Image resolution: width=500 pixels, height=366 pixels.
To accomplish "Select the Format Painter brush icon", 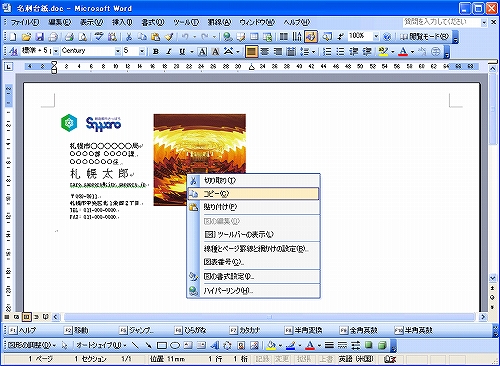I will click(x=169, y=37).
